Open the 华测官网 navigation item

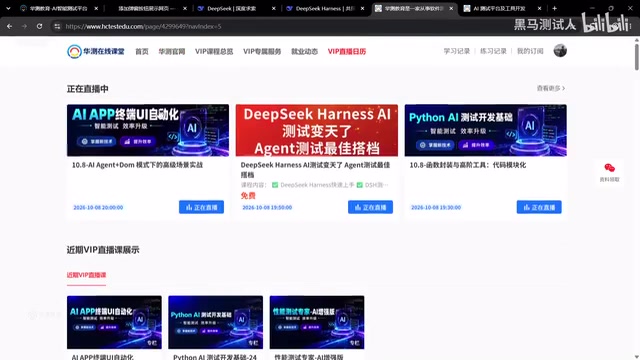(172, 51)
